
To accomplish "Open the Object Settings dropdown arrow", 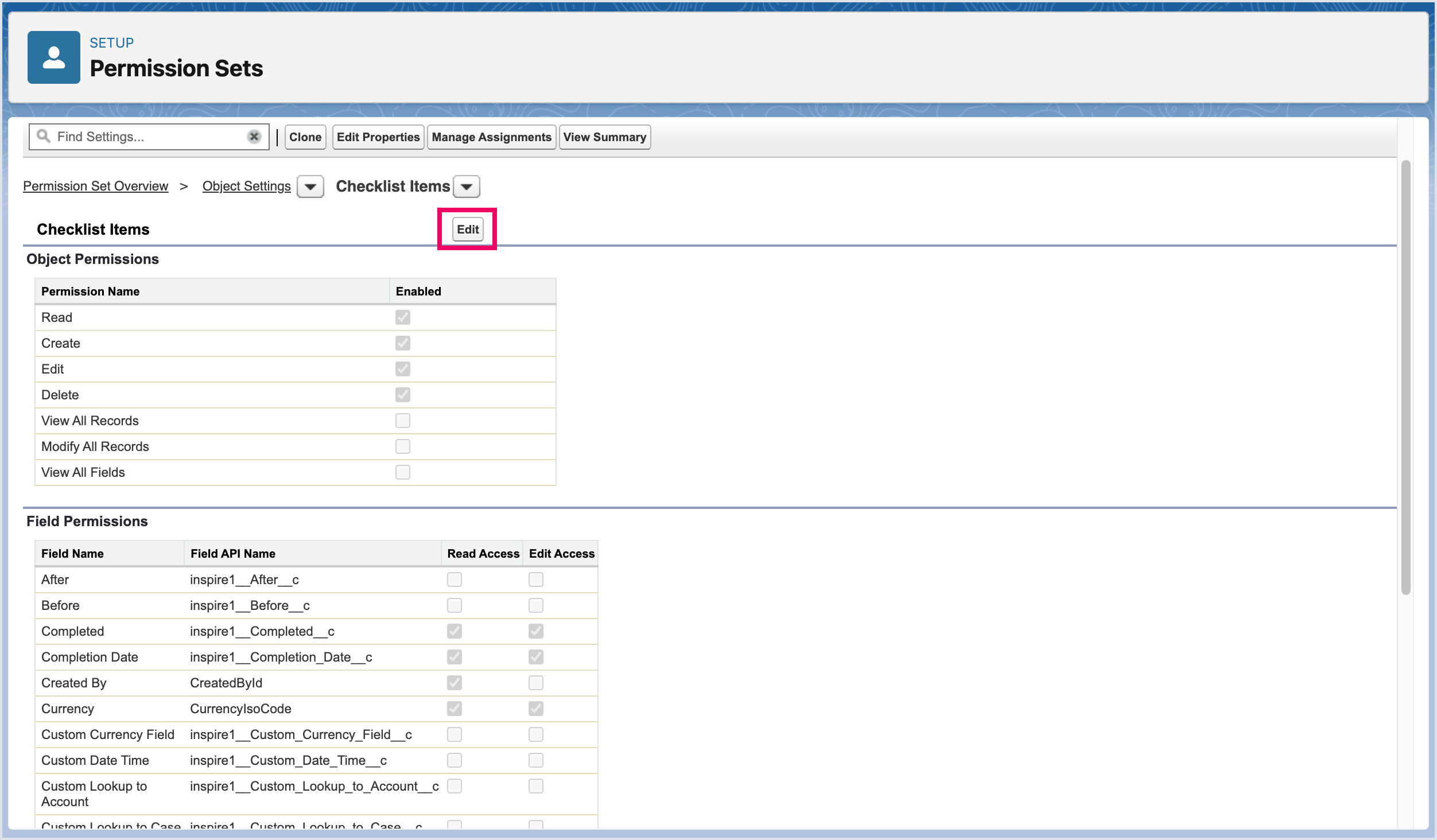I will 310,186.
